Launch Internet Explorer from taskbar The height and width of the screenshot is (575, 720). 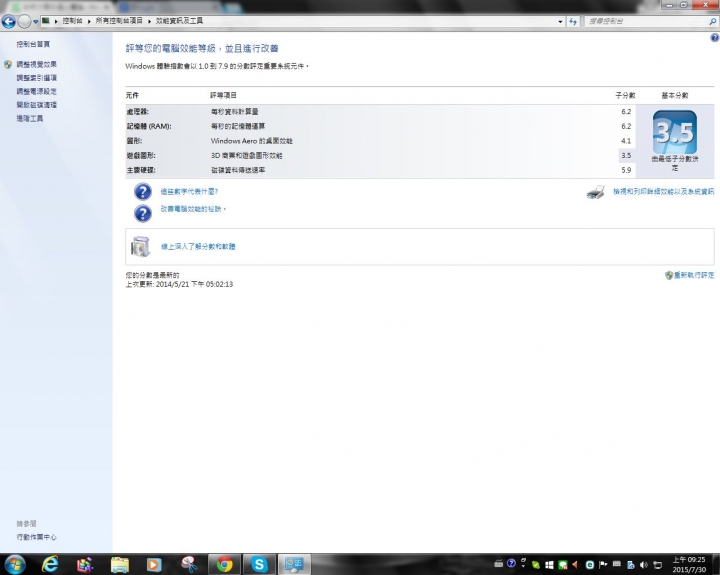[x=50, y=564]
